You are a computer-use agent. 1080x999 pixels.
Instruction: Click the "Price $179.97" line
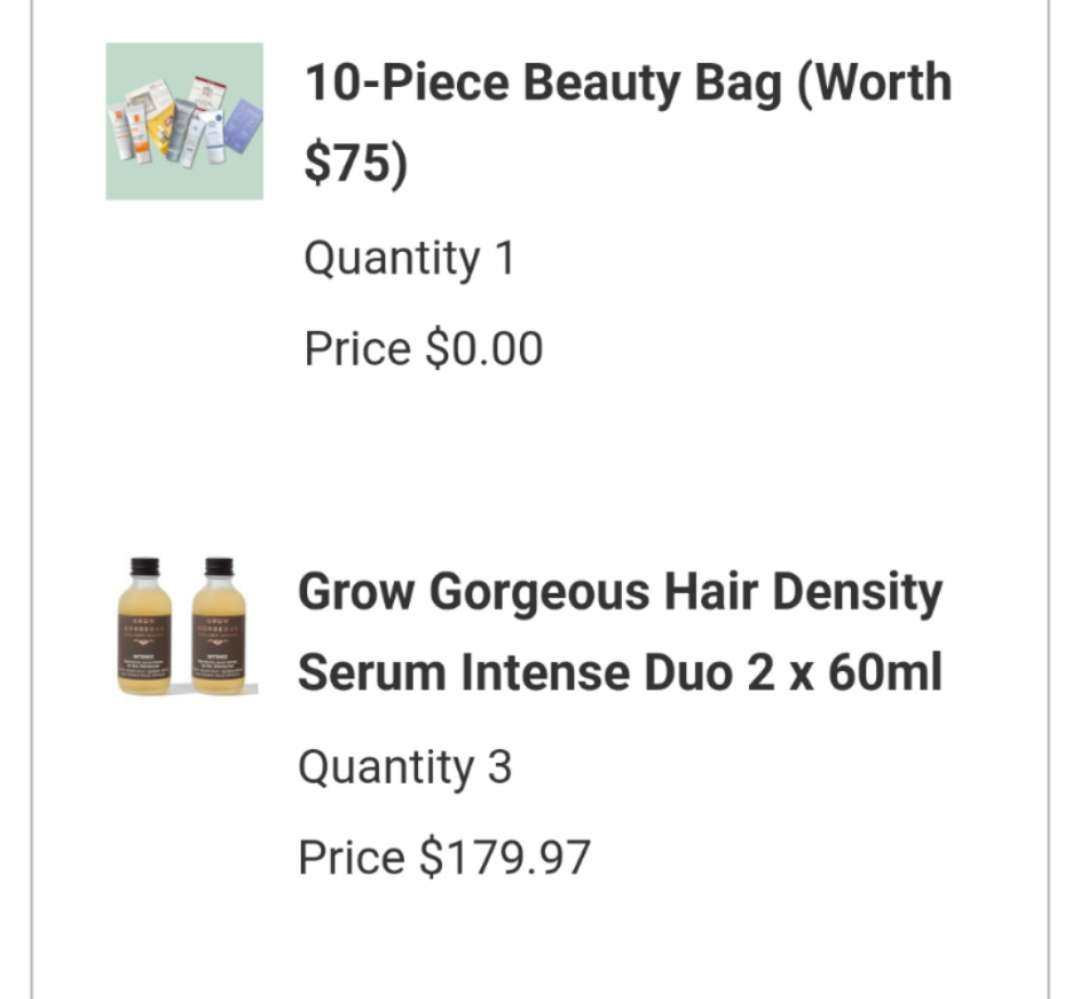coord(444,858)
